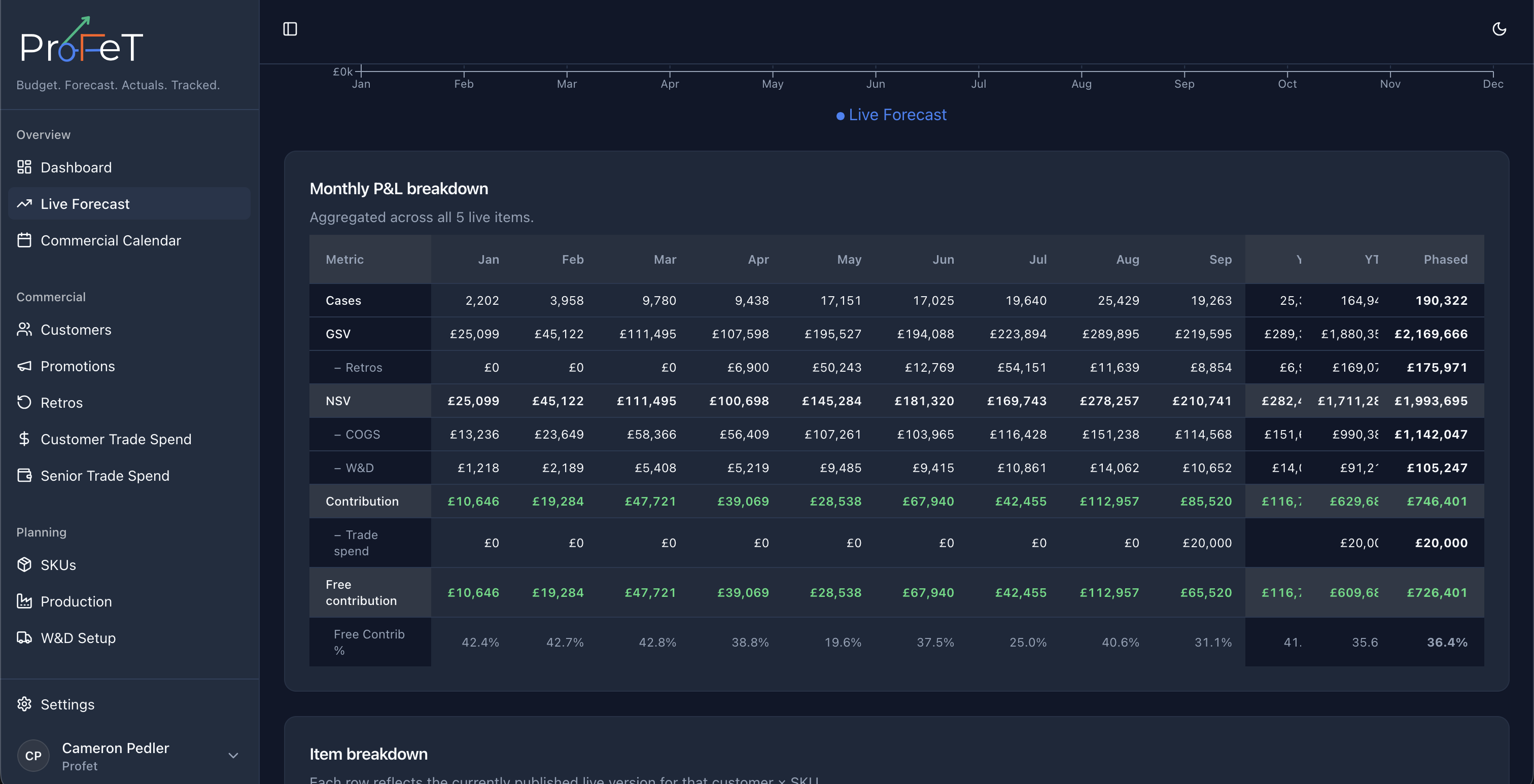Click the Sep trade spend £20,000
The height and width of the screenshot is (784, 1534).
(x=1207, y=542)
